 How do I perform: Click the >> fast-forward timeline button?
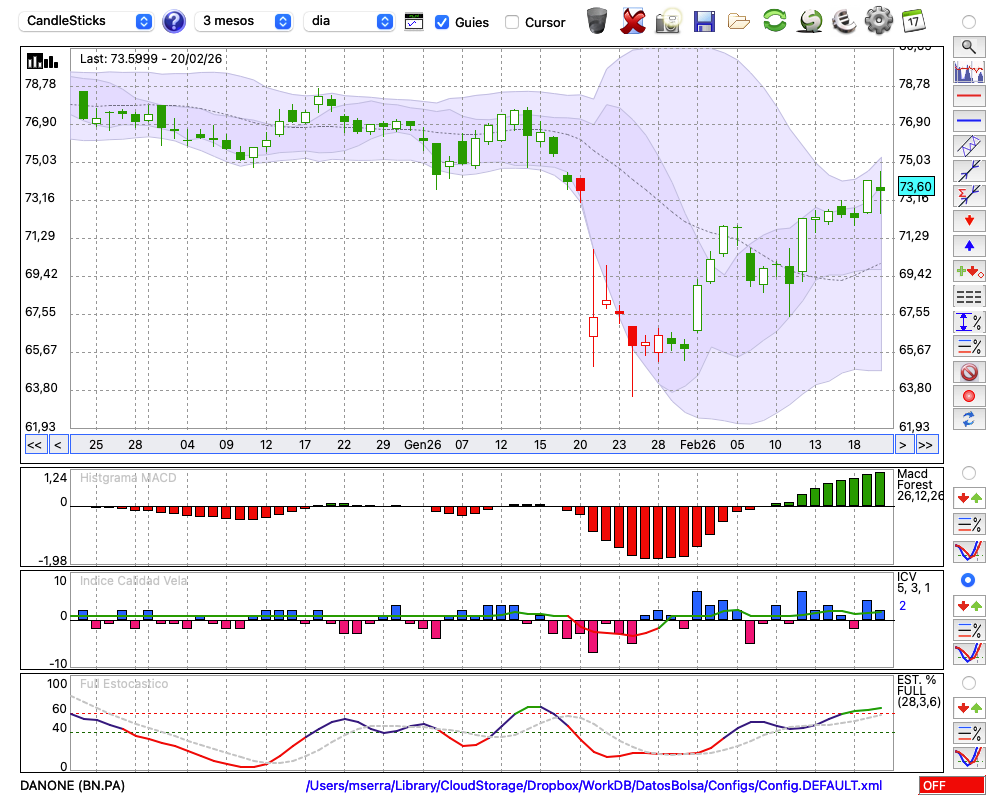(926, 445)
